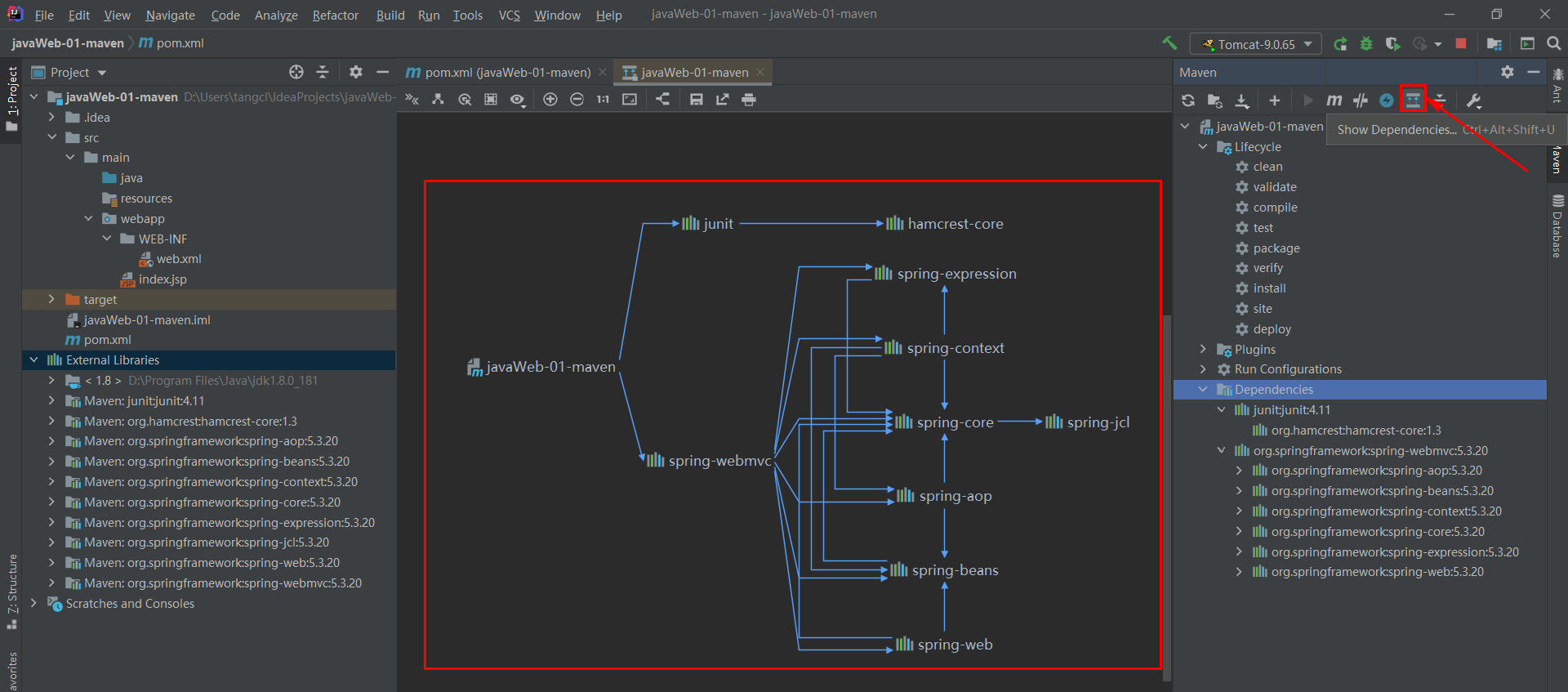Click the Show Dependencies icon in Maven toolbar
This screenshot has width=1568, height=692.
coord(1413,100)
